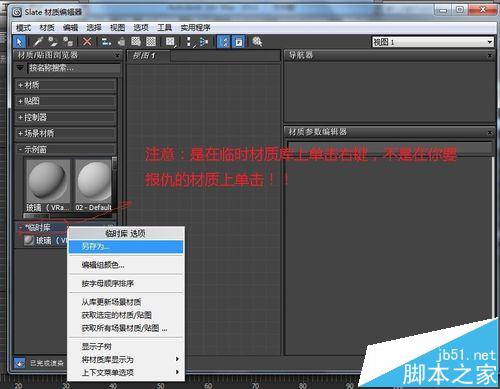Click Show Shaded Material in Viewport icon
The height and width of the screenshot is (389, 500).
coord(136,42)
